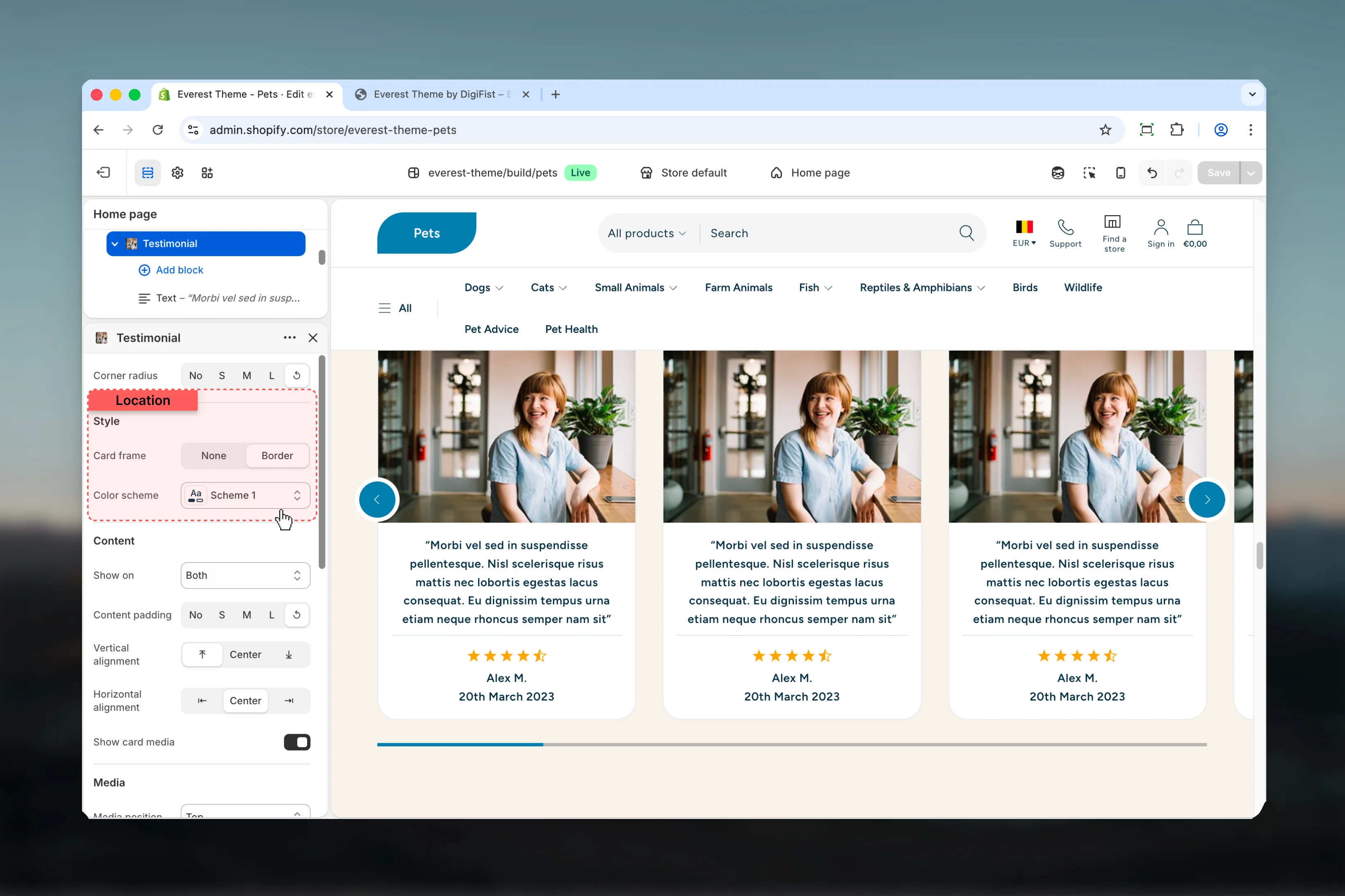Select None for Card frame

[214, 455]
